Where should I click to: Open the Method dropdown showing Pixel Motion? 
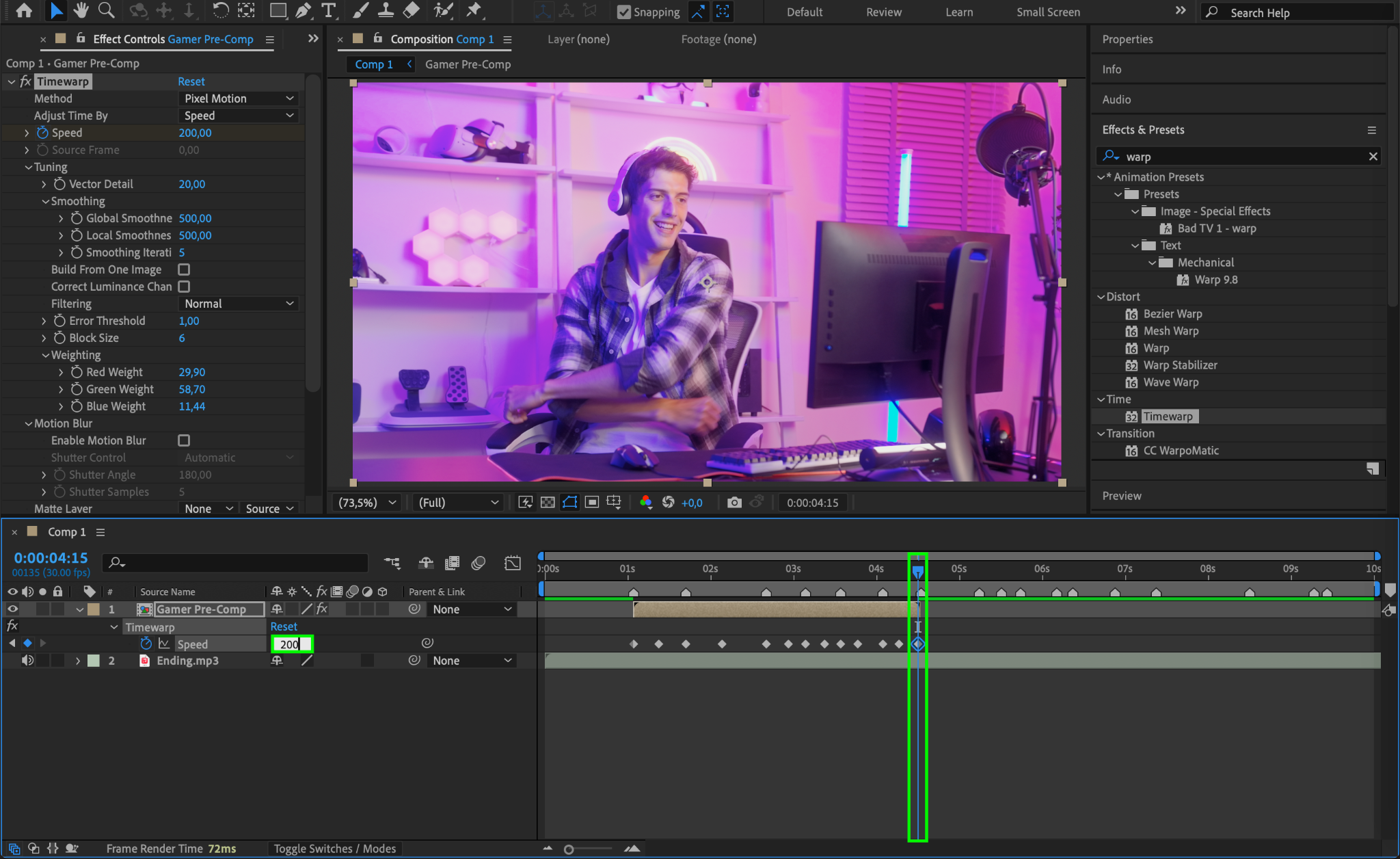tap(239, 98)
